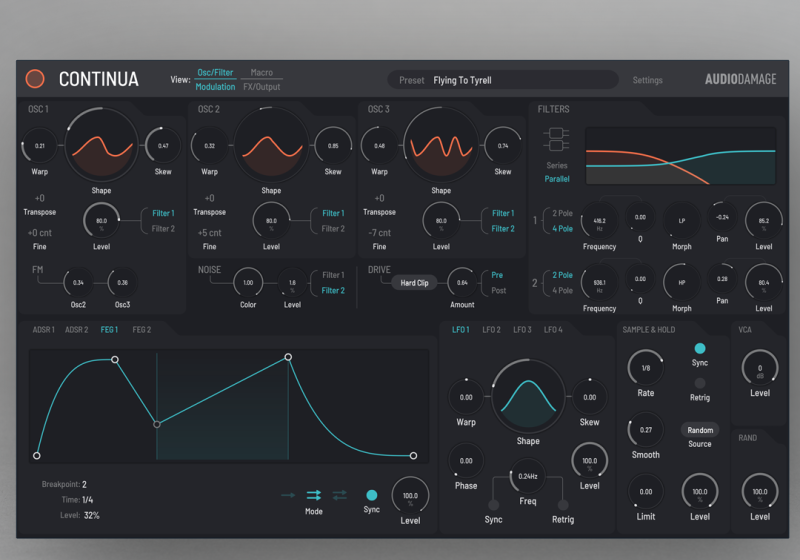Toggle OSC 2 routing to Filter 1
Image resolution: width=800 pixels, height=560 pixels.
(333, 213)
